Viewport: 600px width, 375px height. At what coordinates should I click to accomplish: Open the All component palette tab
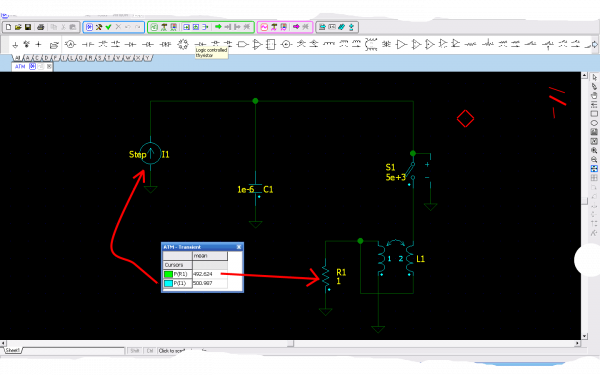pos(17,58)
